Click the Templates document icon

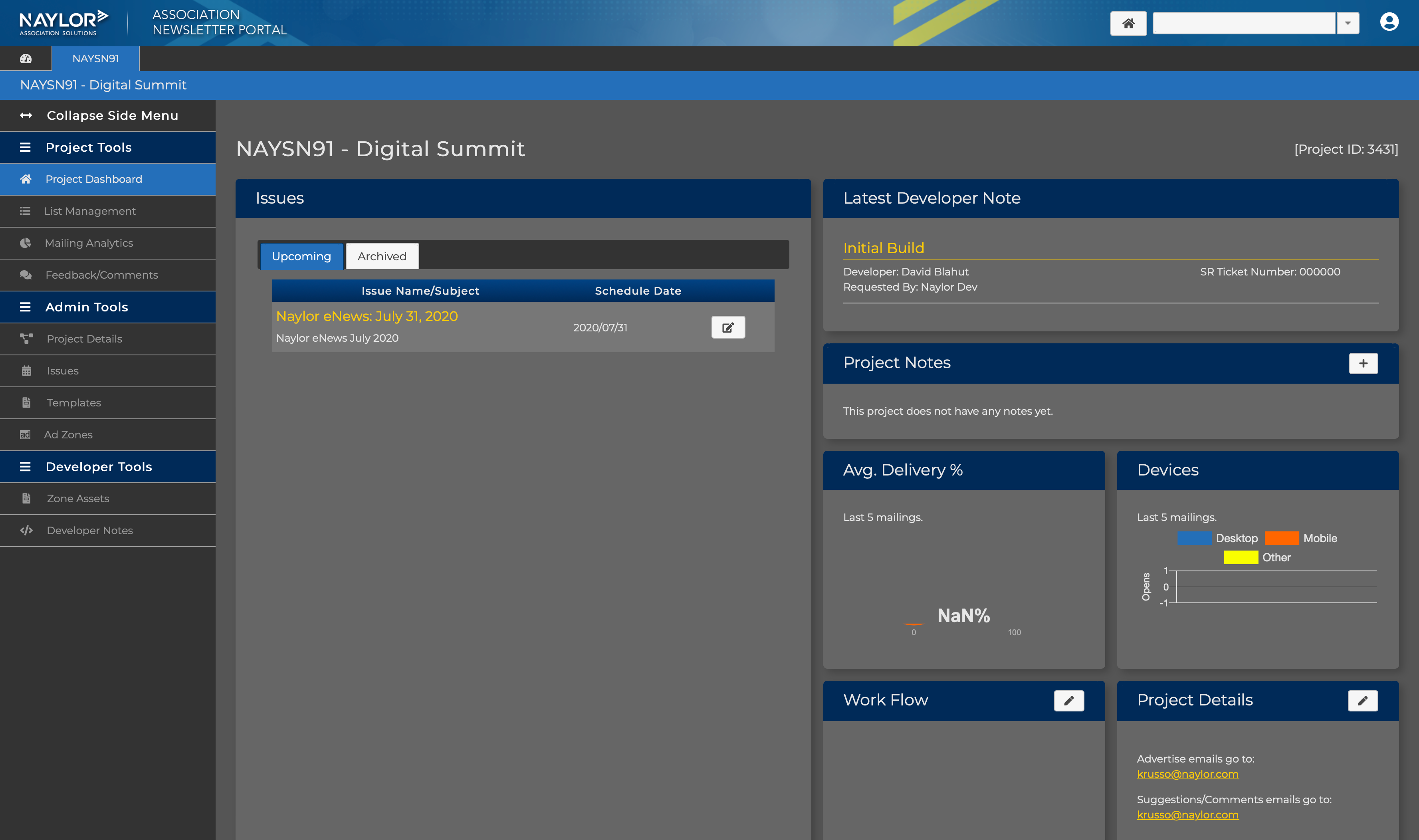tap(26, 402)
